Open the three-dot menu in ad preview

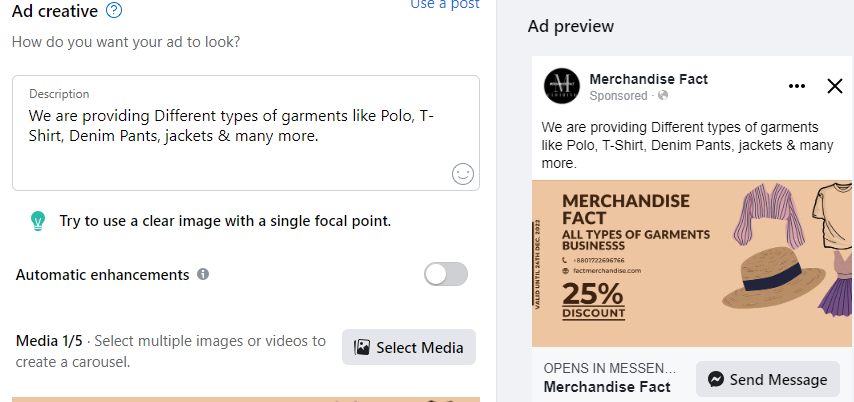pos(797,86)
